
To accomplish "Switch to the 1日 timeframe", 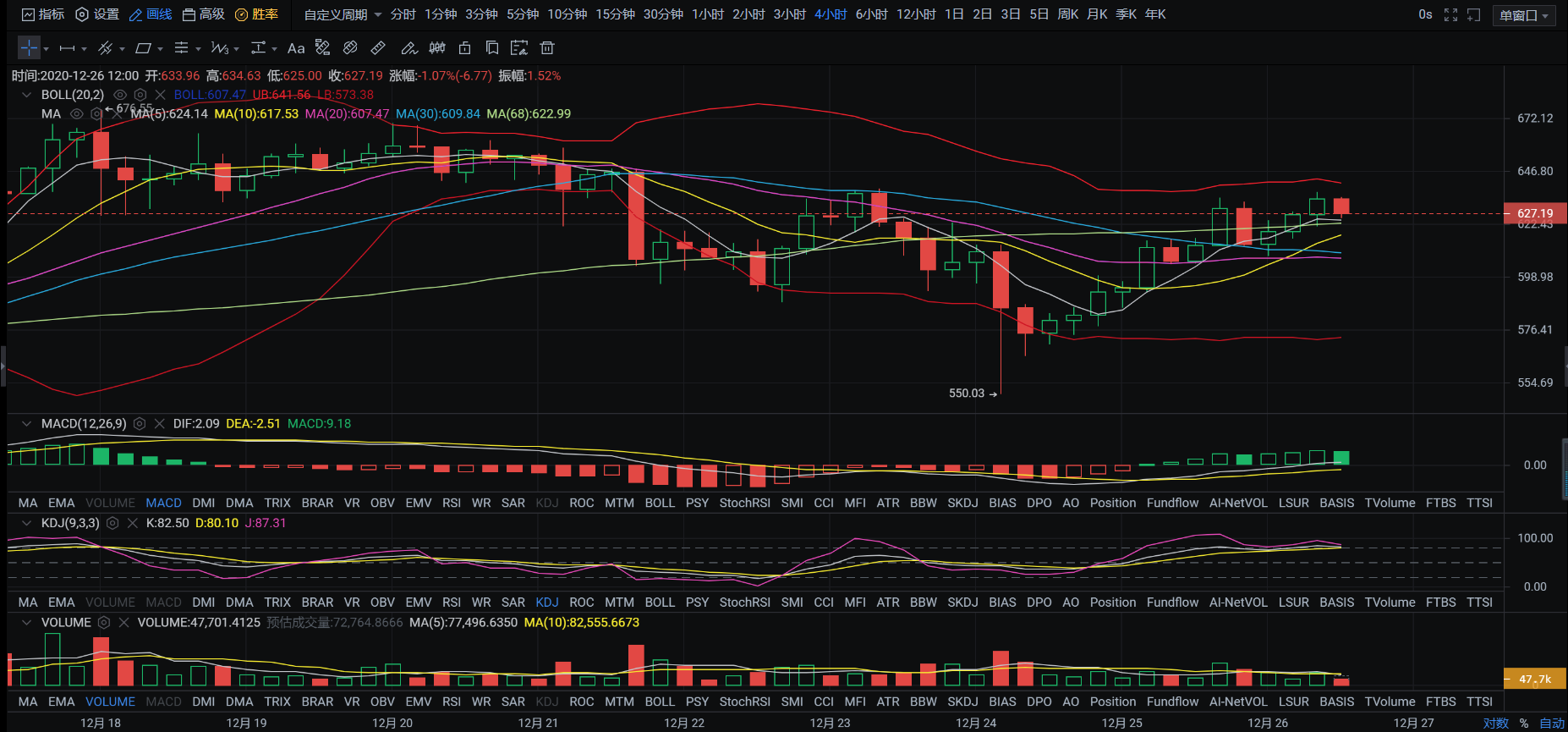I will coord(954,14).
